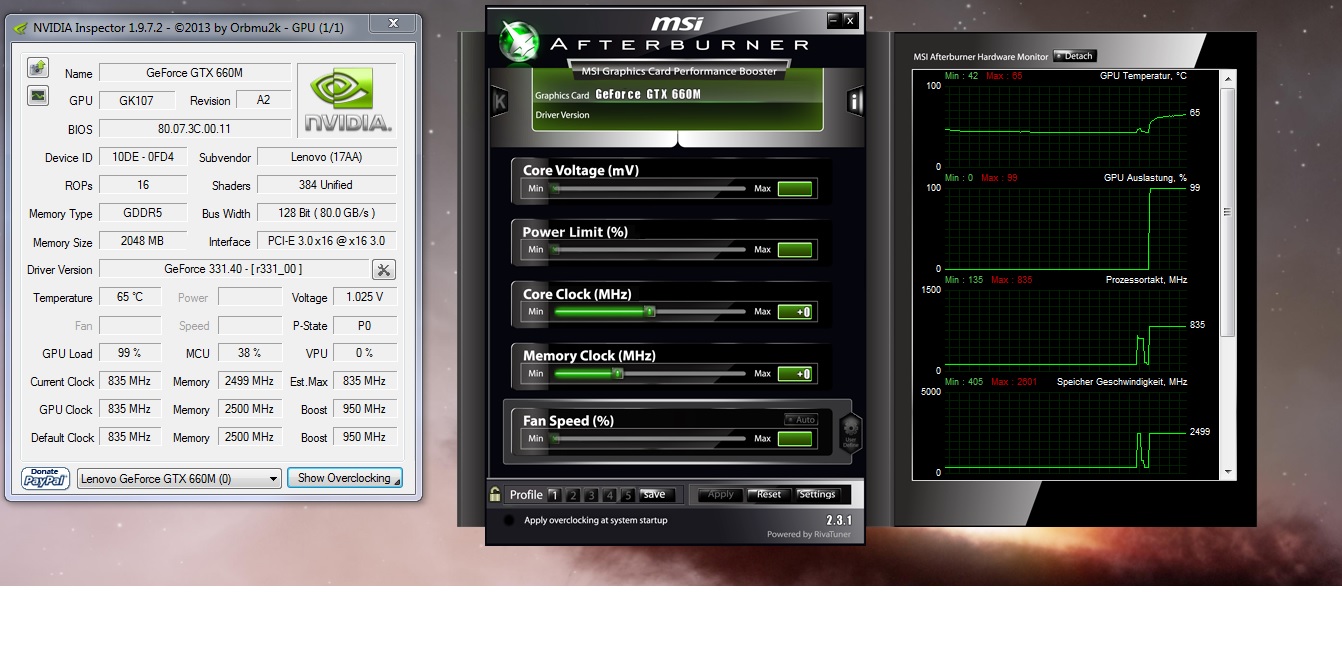
Task: Click the Shaders value 384 Unified
Action: point(327,185)
